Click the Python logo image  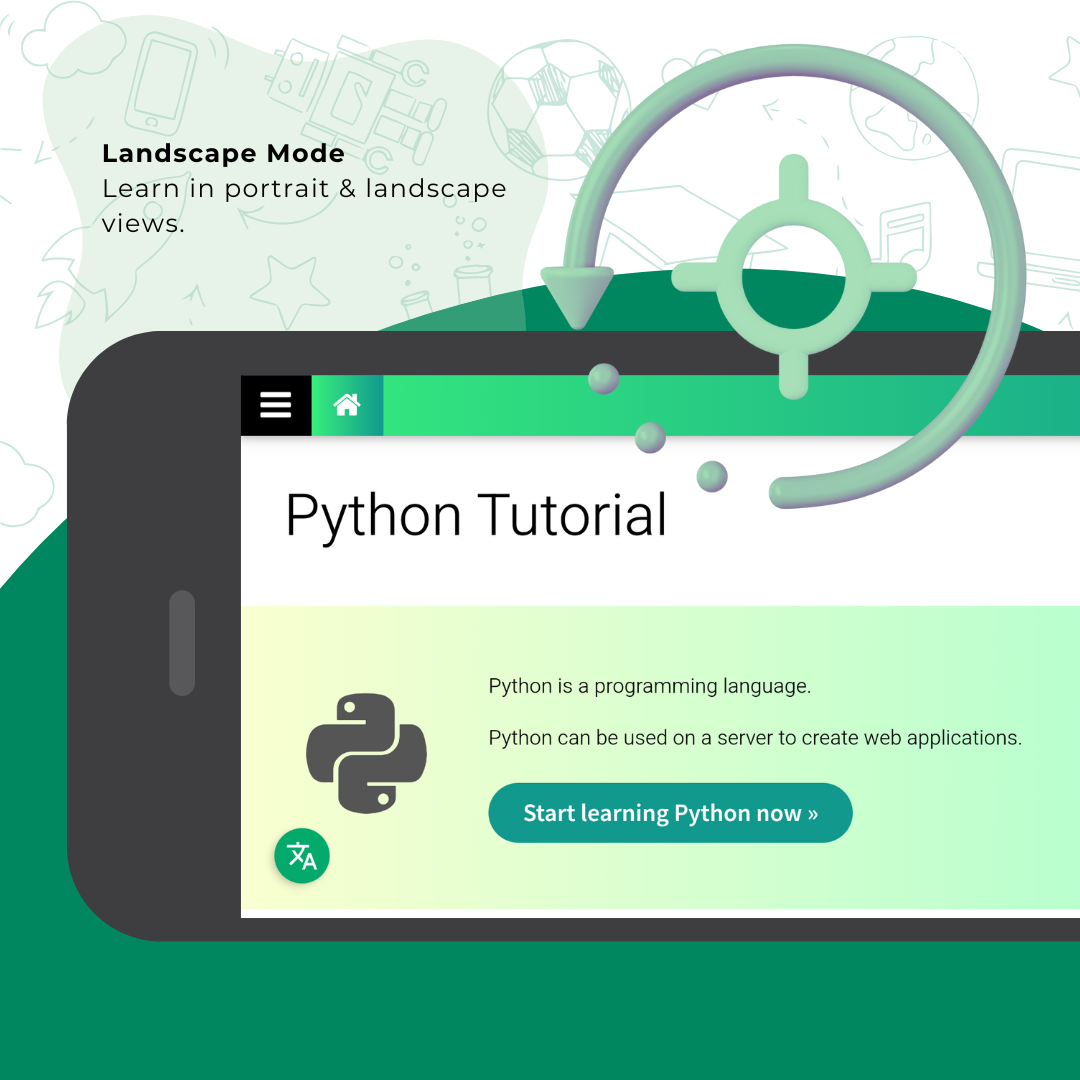[x=366, y=753]
